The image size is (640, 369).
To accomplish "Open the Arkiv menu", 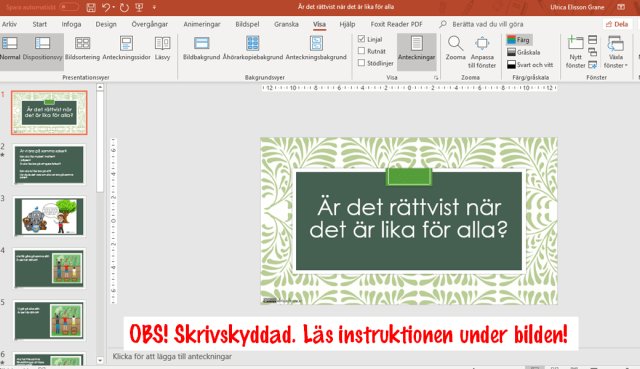I will 9,24.
